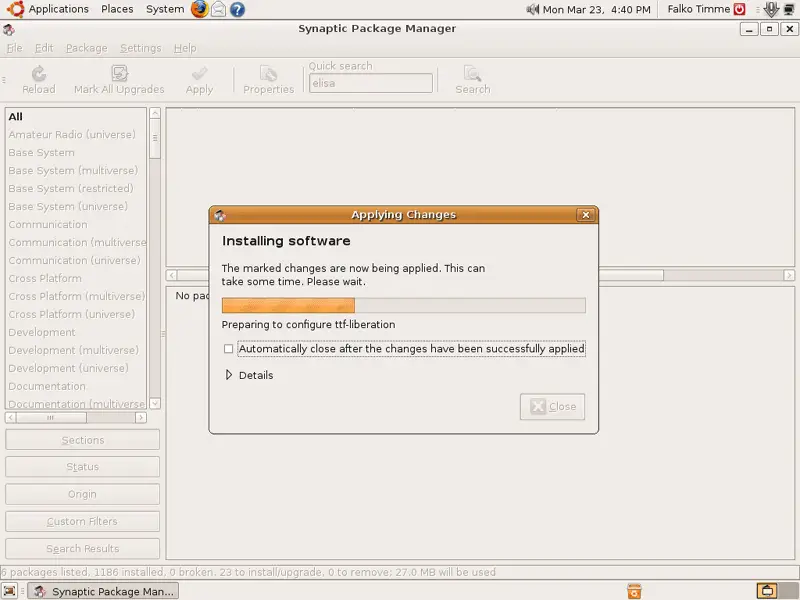Select the Cross Platform category
Viewport: 800px width, 600px height.
pyautogui.click(x=77, y=279)
